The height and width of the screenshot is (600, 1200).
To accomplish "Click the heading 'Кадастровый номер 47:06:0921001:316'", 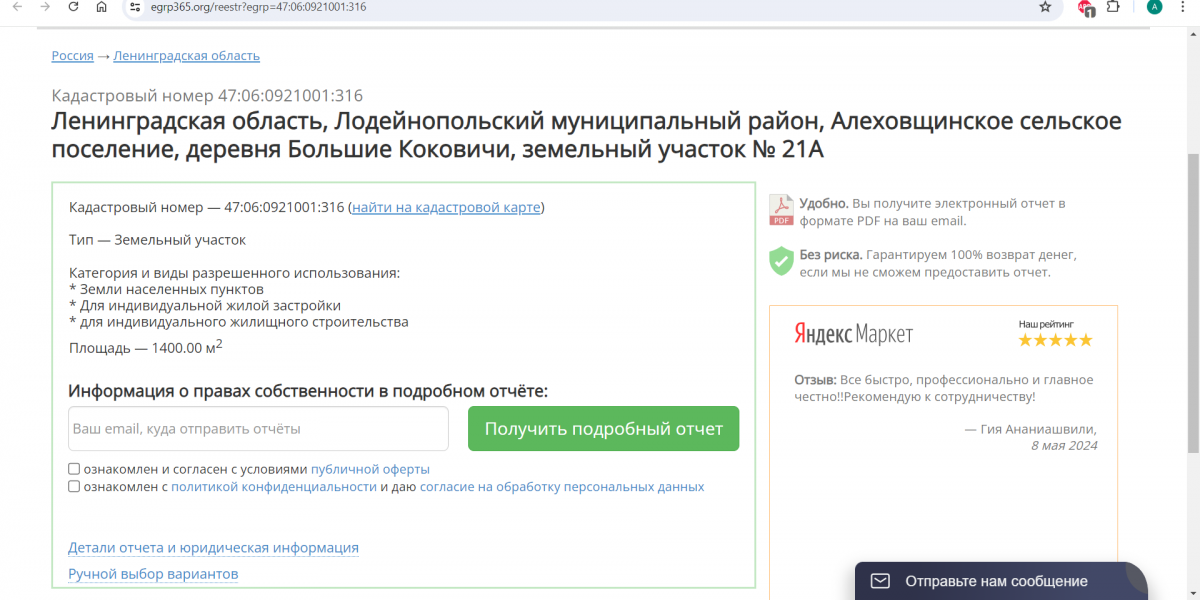I will [x=207, y=96].
